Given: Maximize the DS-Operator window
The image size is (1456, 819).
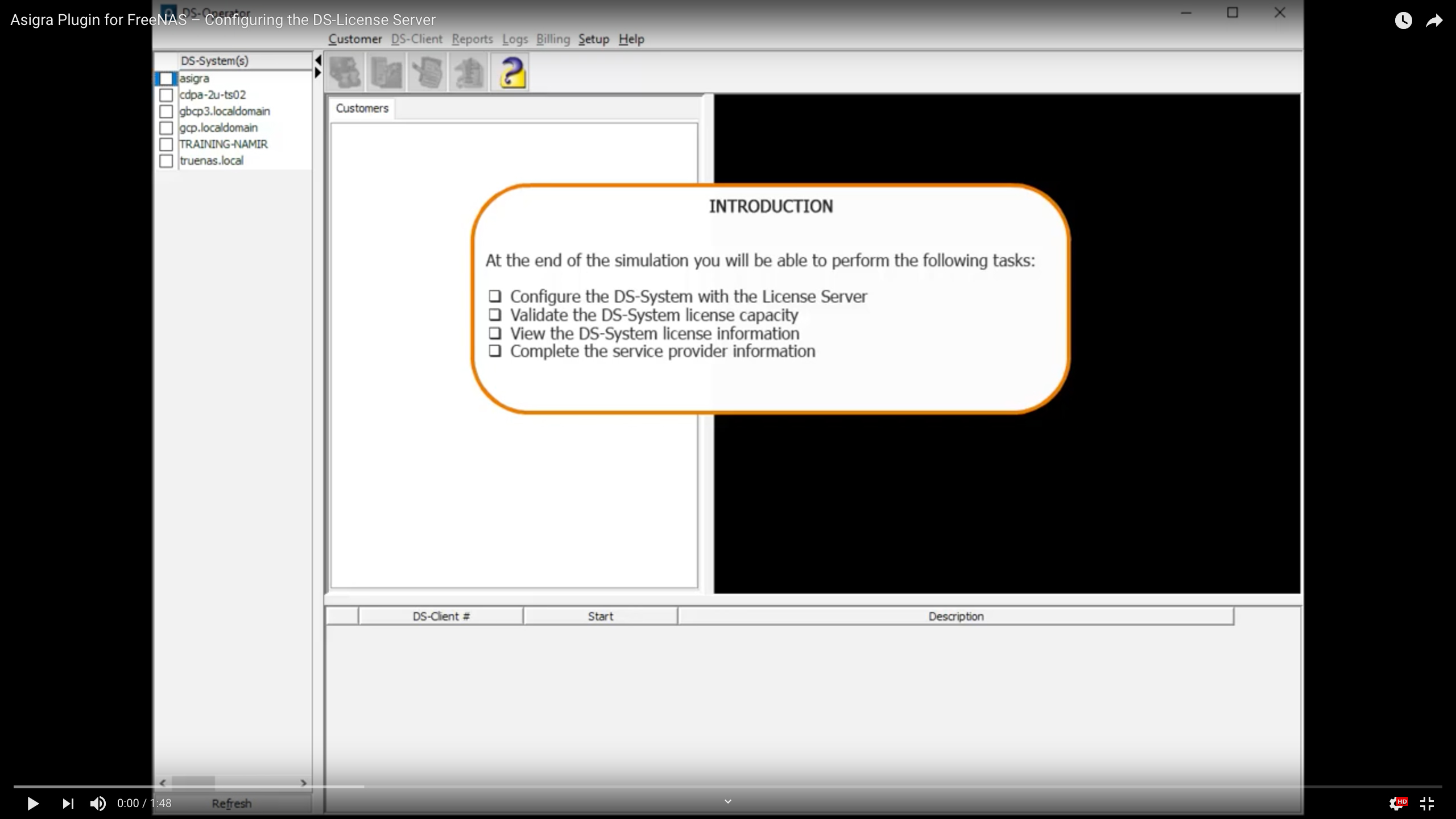Looking at the screenshot, I should tap(1232, 13).
